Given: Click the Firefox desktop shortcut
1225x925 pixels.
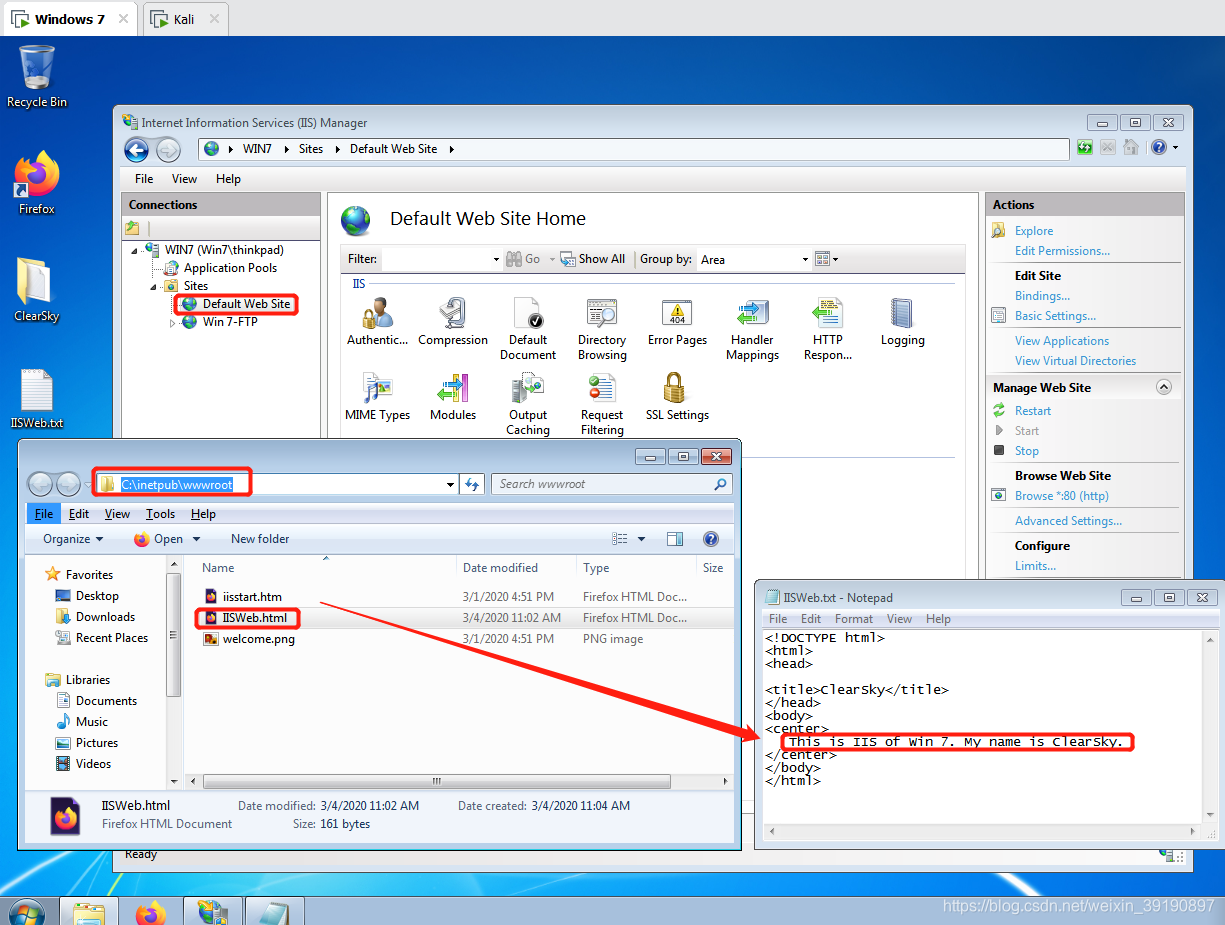Looking at the screenshot, I should (37, 183).
